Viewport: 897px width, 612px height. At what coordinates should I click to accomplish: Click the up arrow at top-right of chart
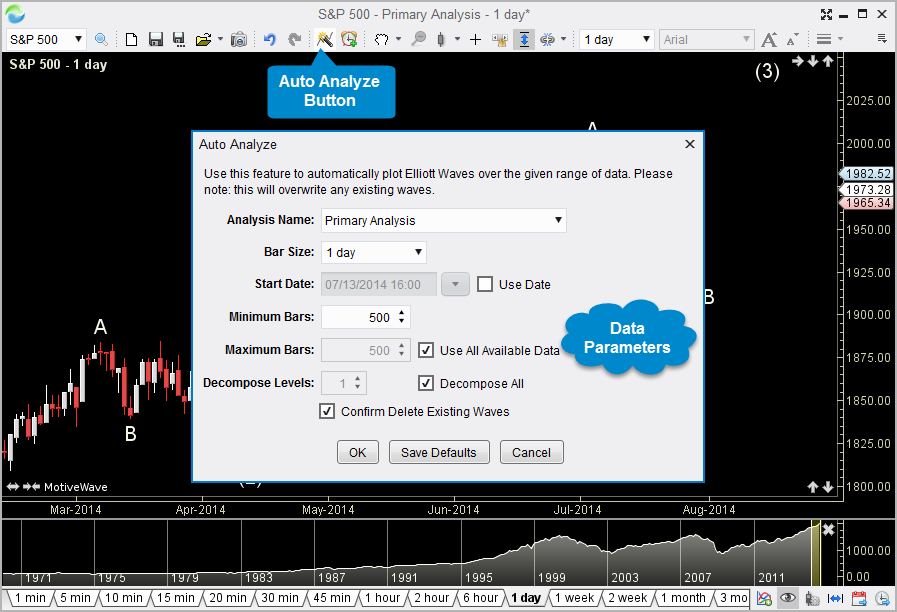[828, 61]
